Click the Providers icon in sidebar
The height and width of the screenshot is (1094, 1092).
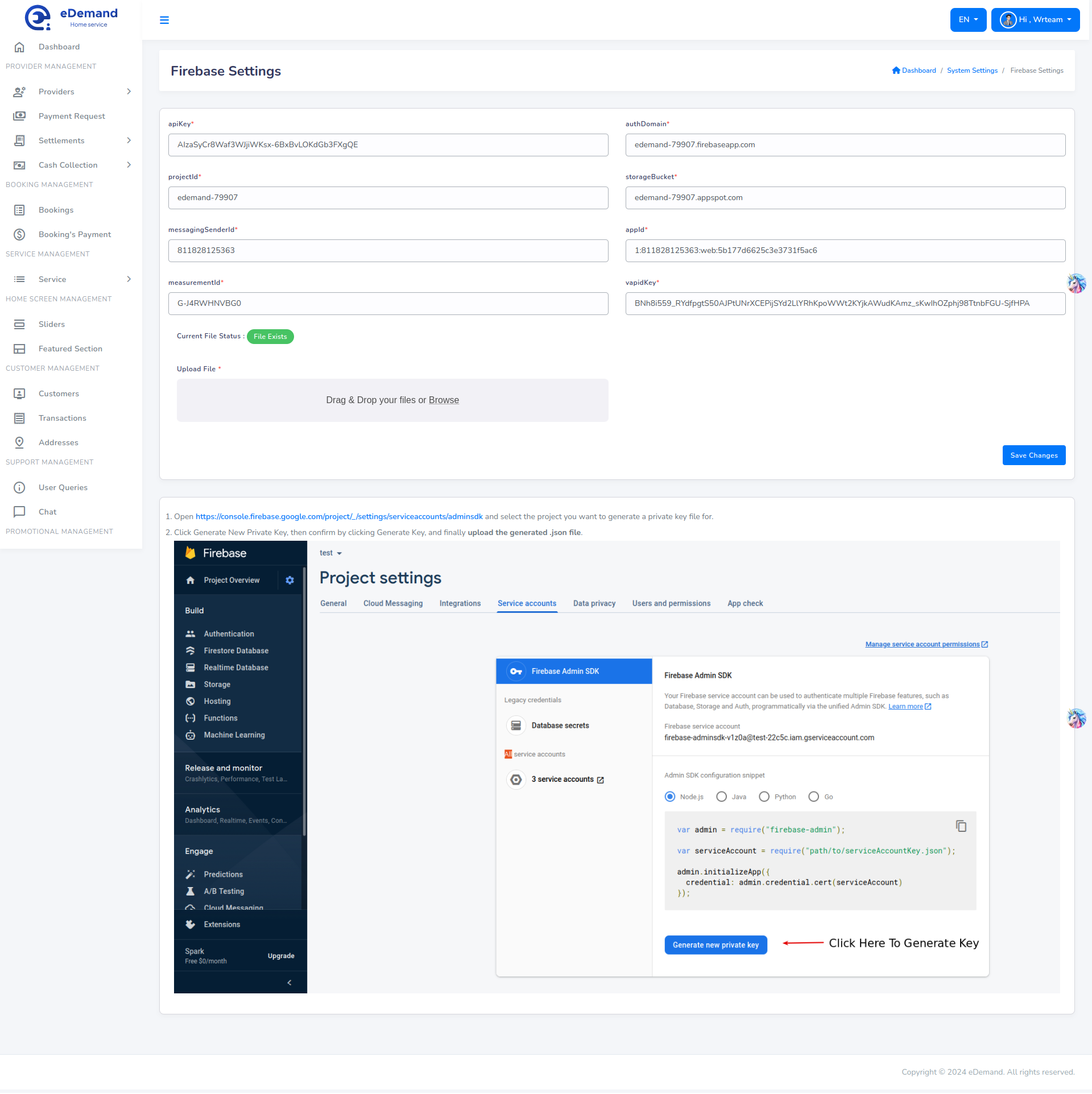tap(19, 92)
